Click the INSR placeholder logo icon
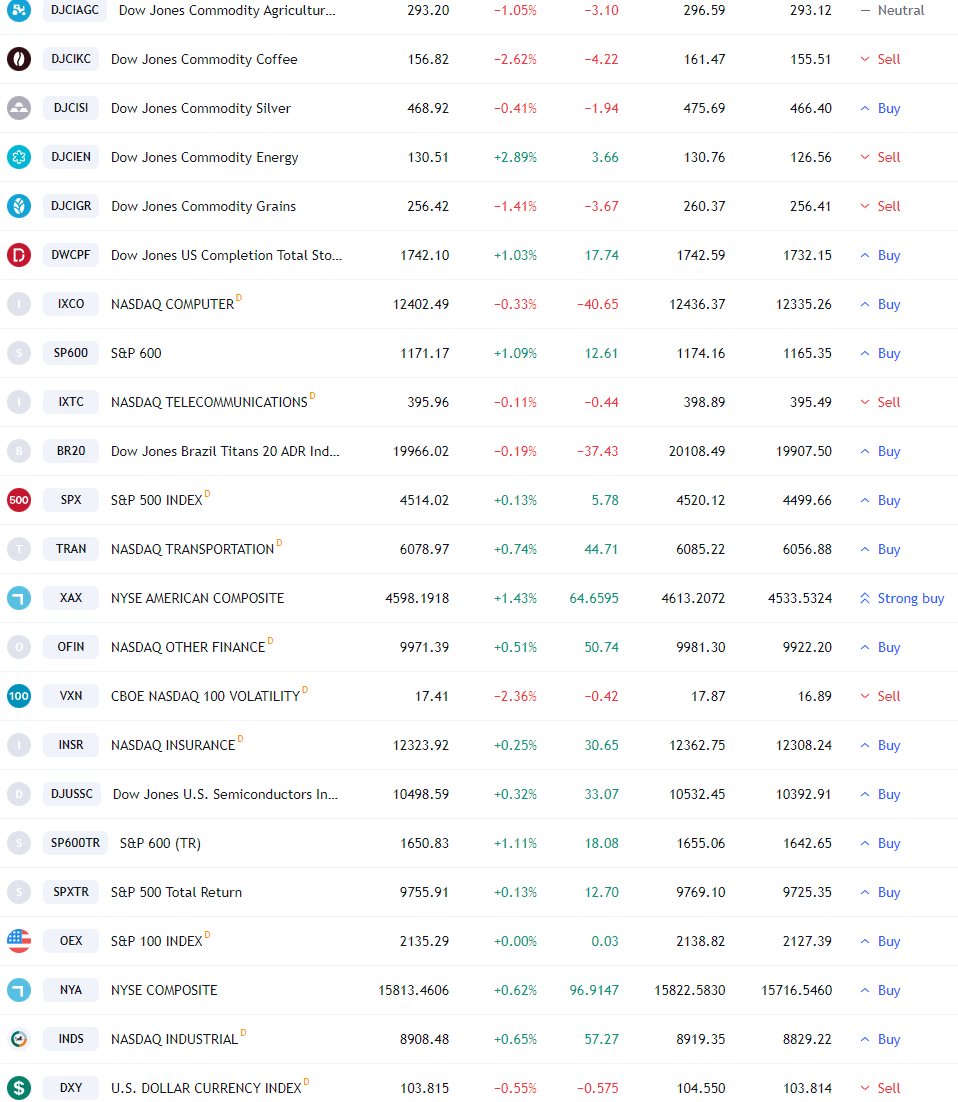Viewport: 958px width, 1102px height. [19, 745]
